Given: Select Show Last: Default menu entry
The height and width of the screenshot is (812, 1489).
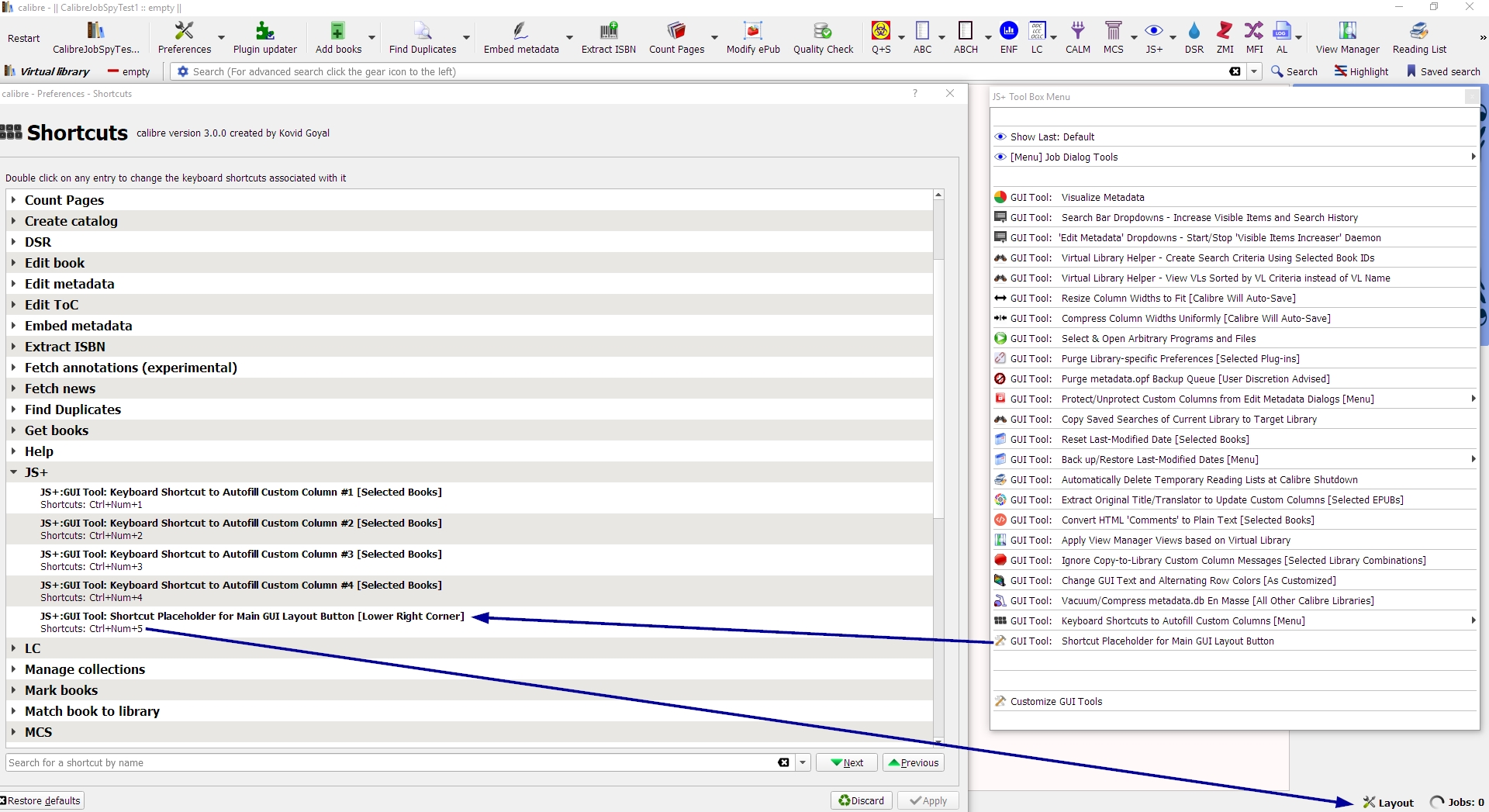Looking at the screenshot, I should 1235,136.
